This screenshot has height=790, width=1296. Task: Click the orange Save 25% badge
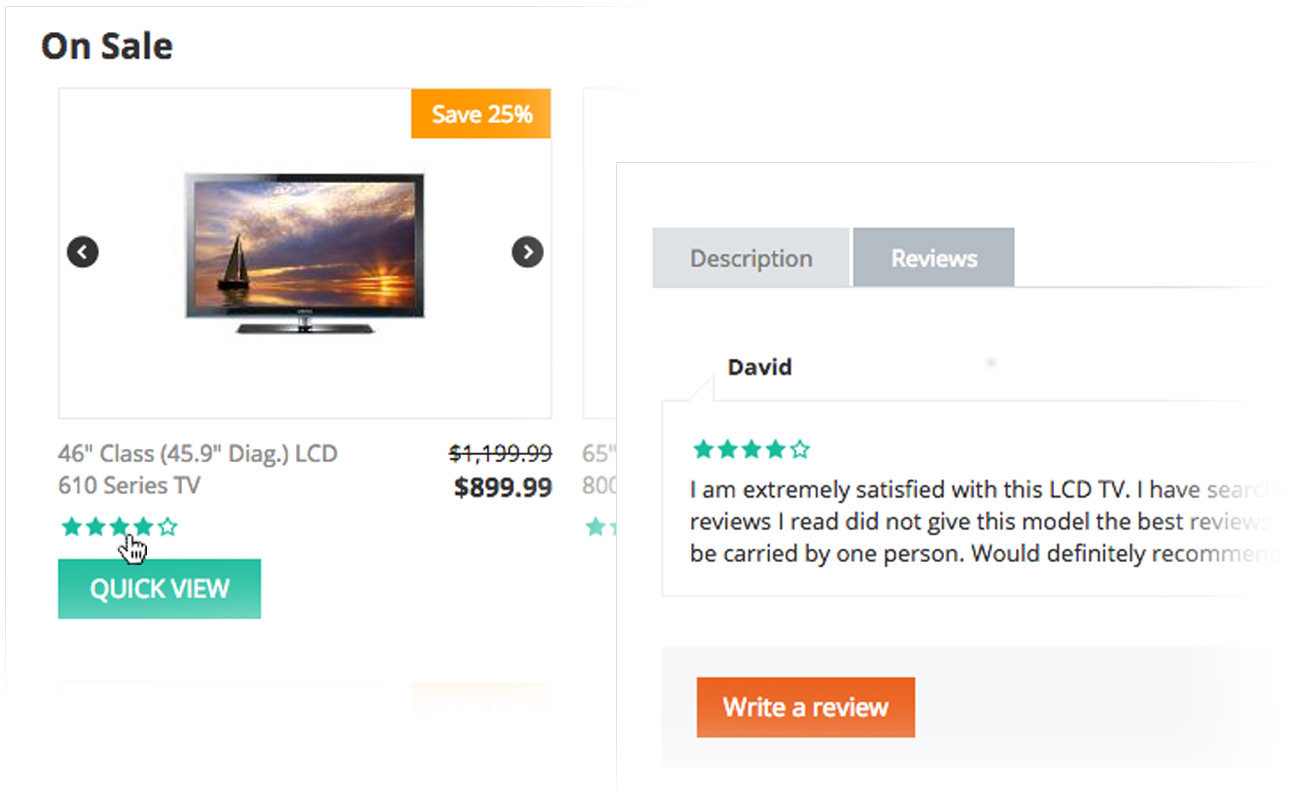point(481,114)
